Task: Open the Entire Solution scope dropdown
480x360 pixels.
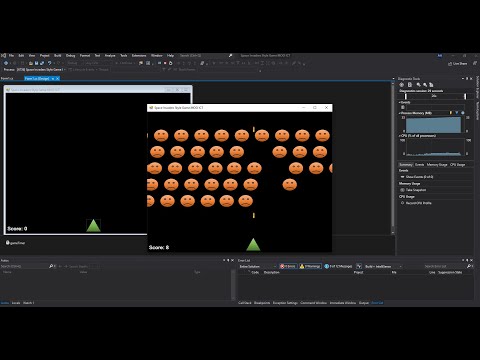Action: coord(258,266)
